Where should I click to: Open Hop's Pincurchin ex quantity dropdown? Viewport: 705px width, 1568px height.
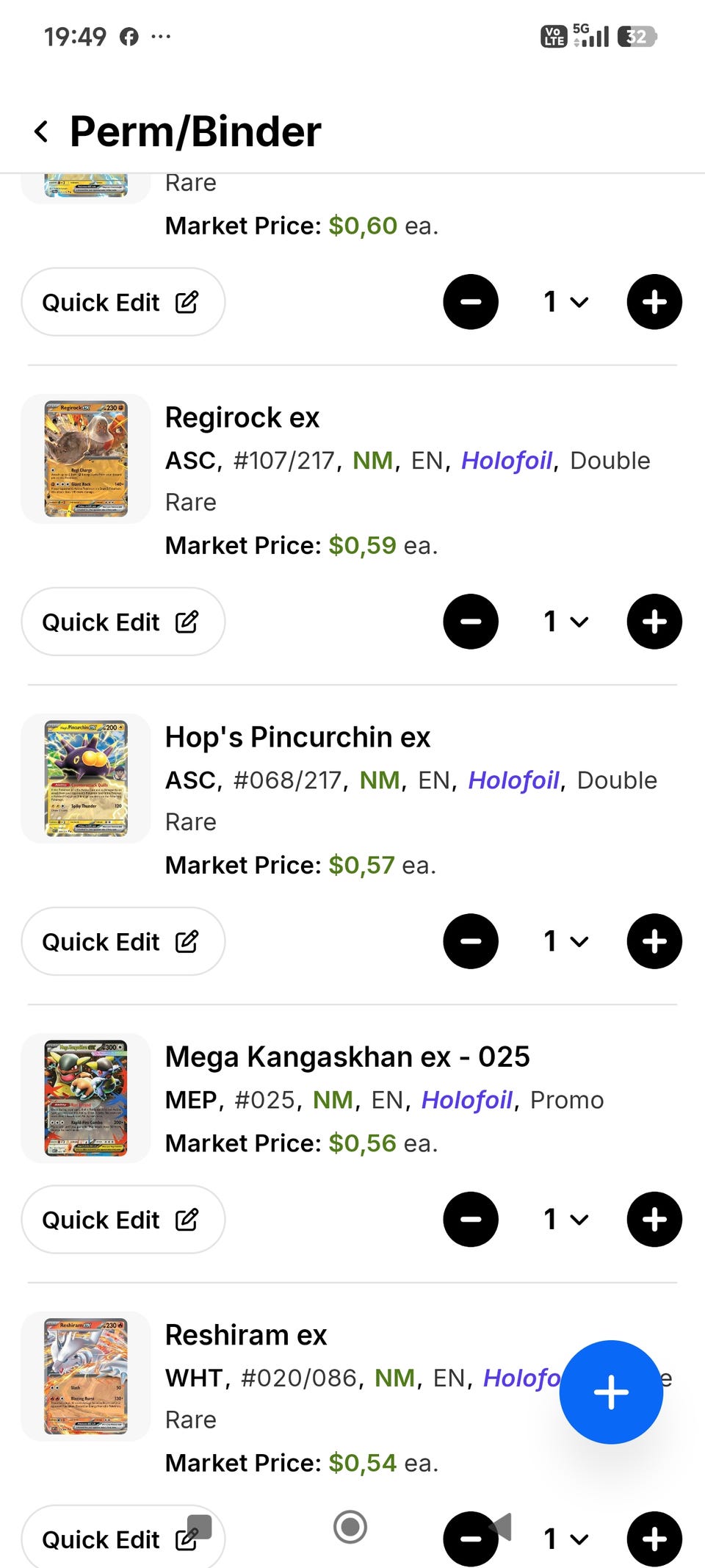(565, 941)
